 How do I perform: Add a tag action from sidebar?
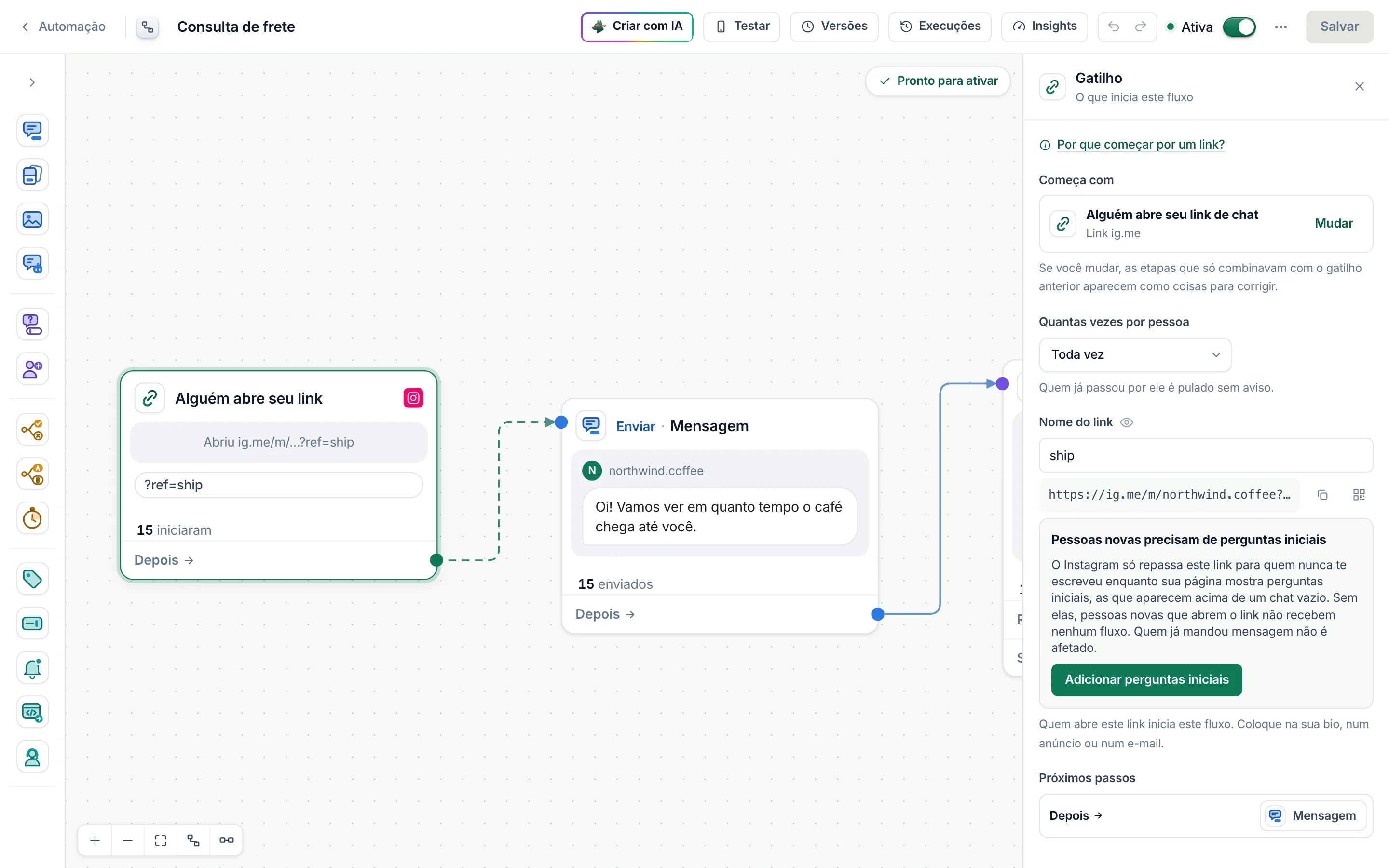point(32,579)
